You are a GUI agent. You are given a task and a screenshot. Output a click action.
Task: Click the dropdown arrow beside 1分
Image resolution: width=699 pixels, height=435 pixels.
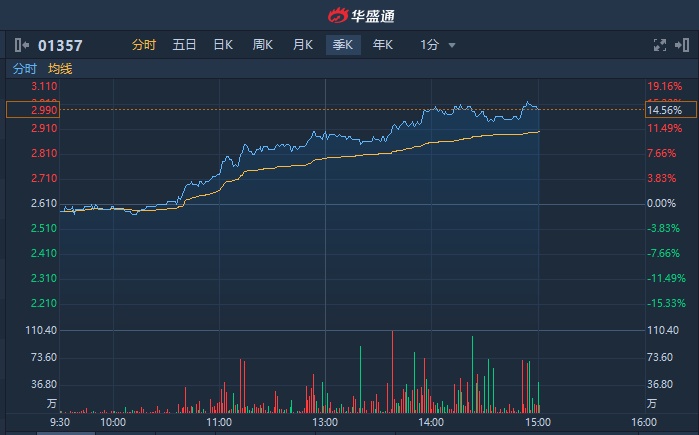452,45
